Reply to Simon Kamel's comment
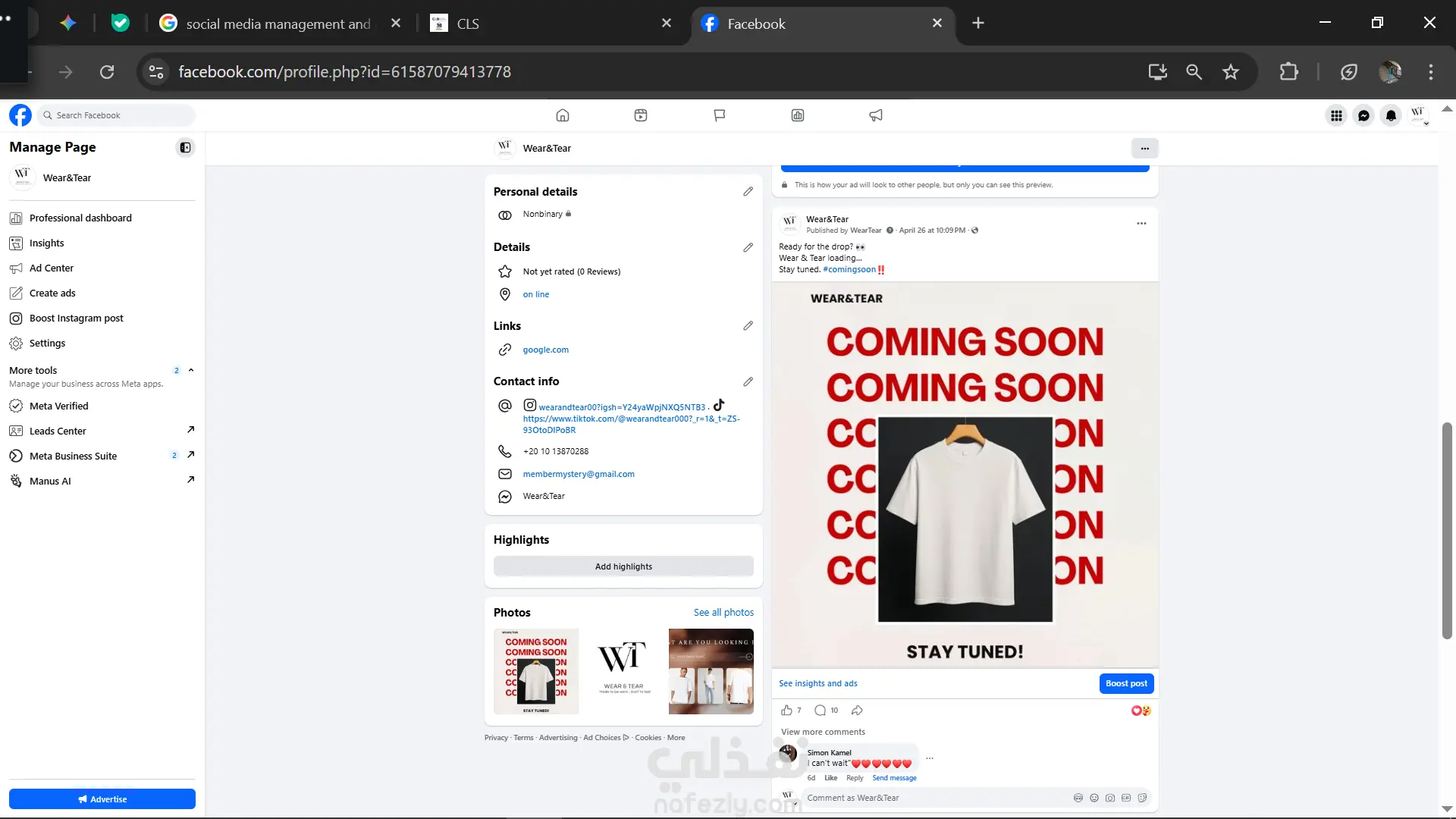The width and height of the screenshot is (1456, 819). (855, 778)
